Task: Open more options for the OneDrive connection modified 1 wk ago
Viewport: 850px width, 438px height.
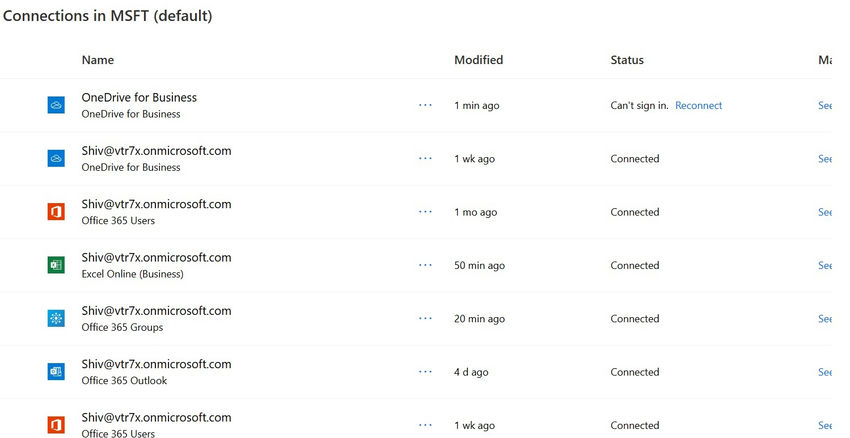Action: point(426,158)
